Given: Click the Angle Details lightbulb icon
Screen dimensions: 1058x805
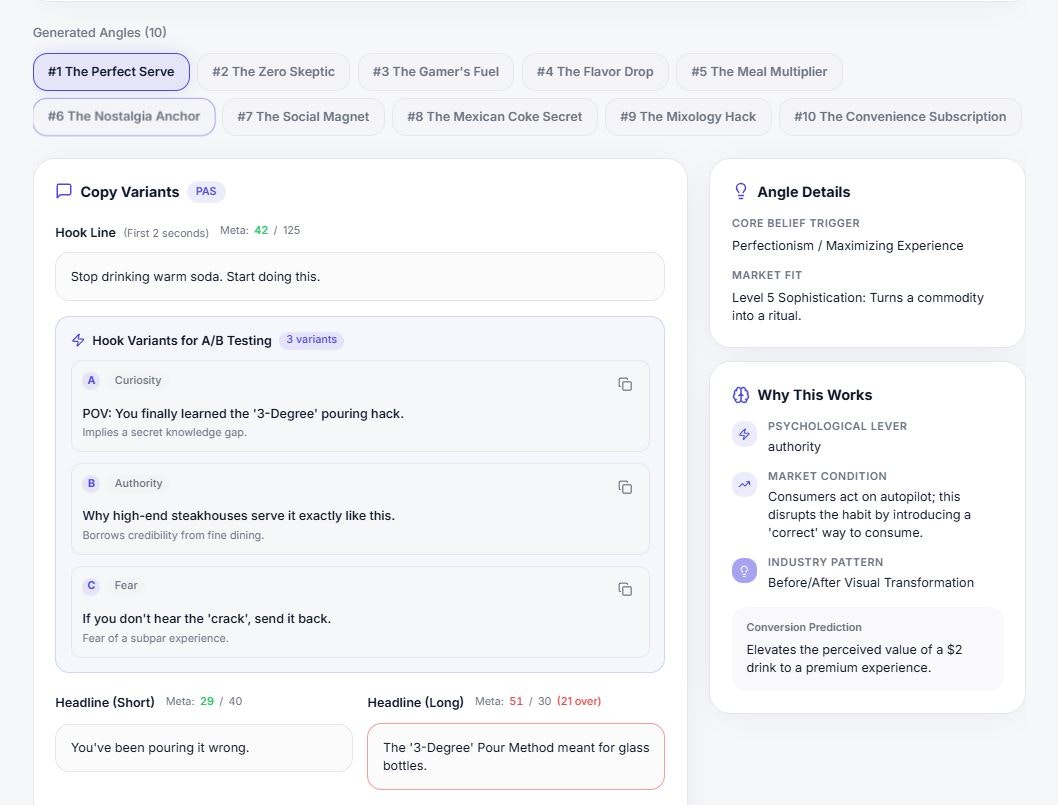Looking at the screenshot, I should click(741, 192).
